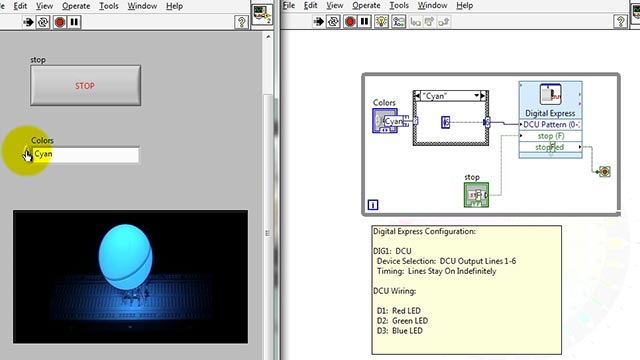Click the VI icon pane on front panel
Image resolution: width=640 pixels, height=360 pixels.
pos(262,15)
